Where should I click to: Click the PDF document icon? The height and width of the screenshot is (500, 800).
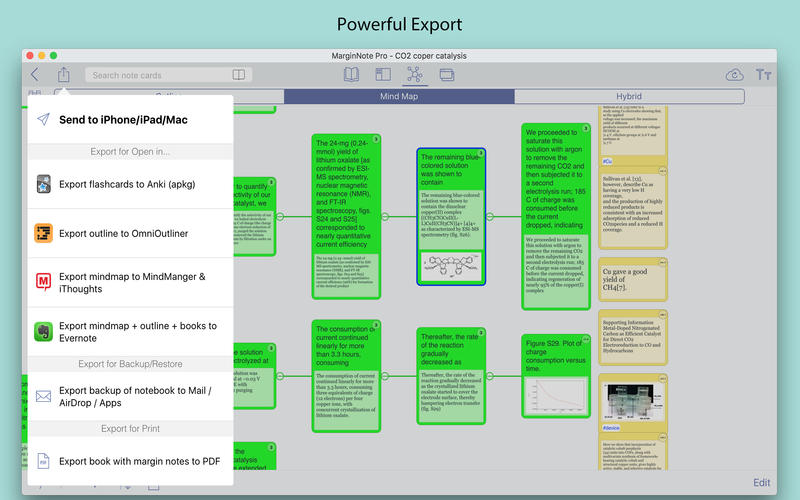[x=43, y=461]
